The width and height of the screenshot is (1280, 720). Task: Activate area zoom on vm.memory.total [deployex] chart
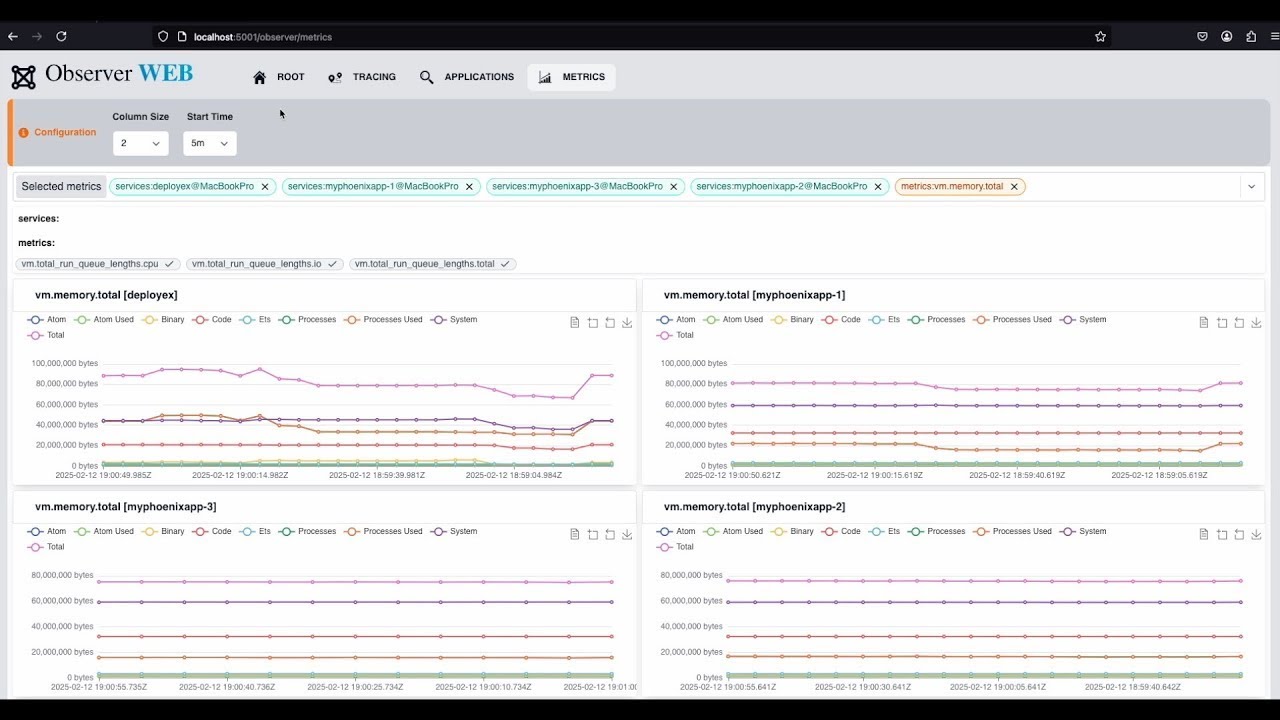593,322
